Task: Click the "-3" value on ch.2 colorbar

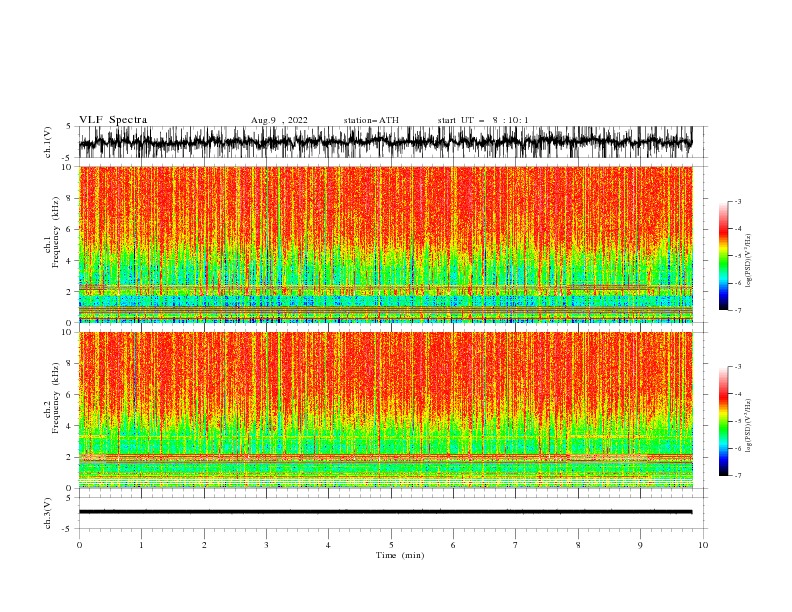Action: pos(737,367)
